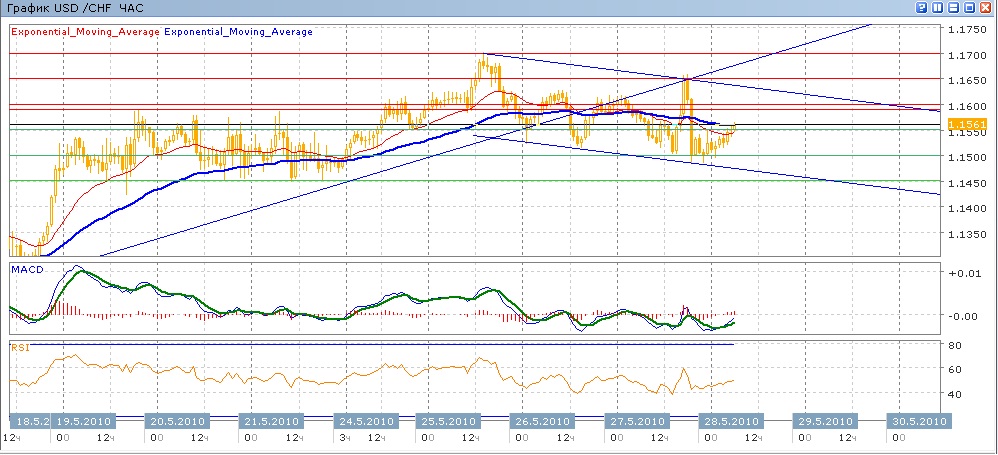Click the RSI indicator panel label
Image resolution: width=998 pixels, height=455 pixels.
tap(20, 348)
